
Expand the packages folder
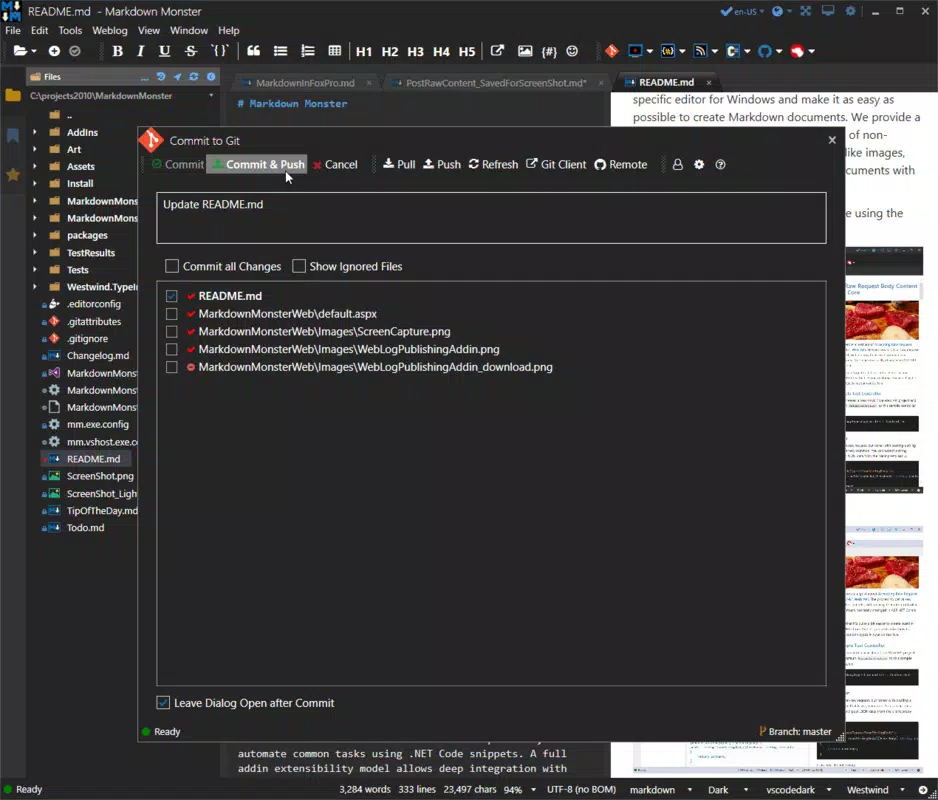(x=35, y=235)
